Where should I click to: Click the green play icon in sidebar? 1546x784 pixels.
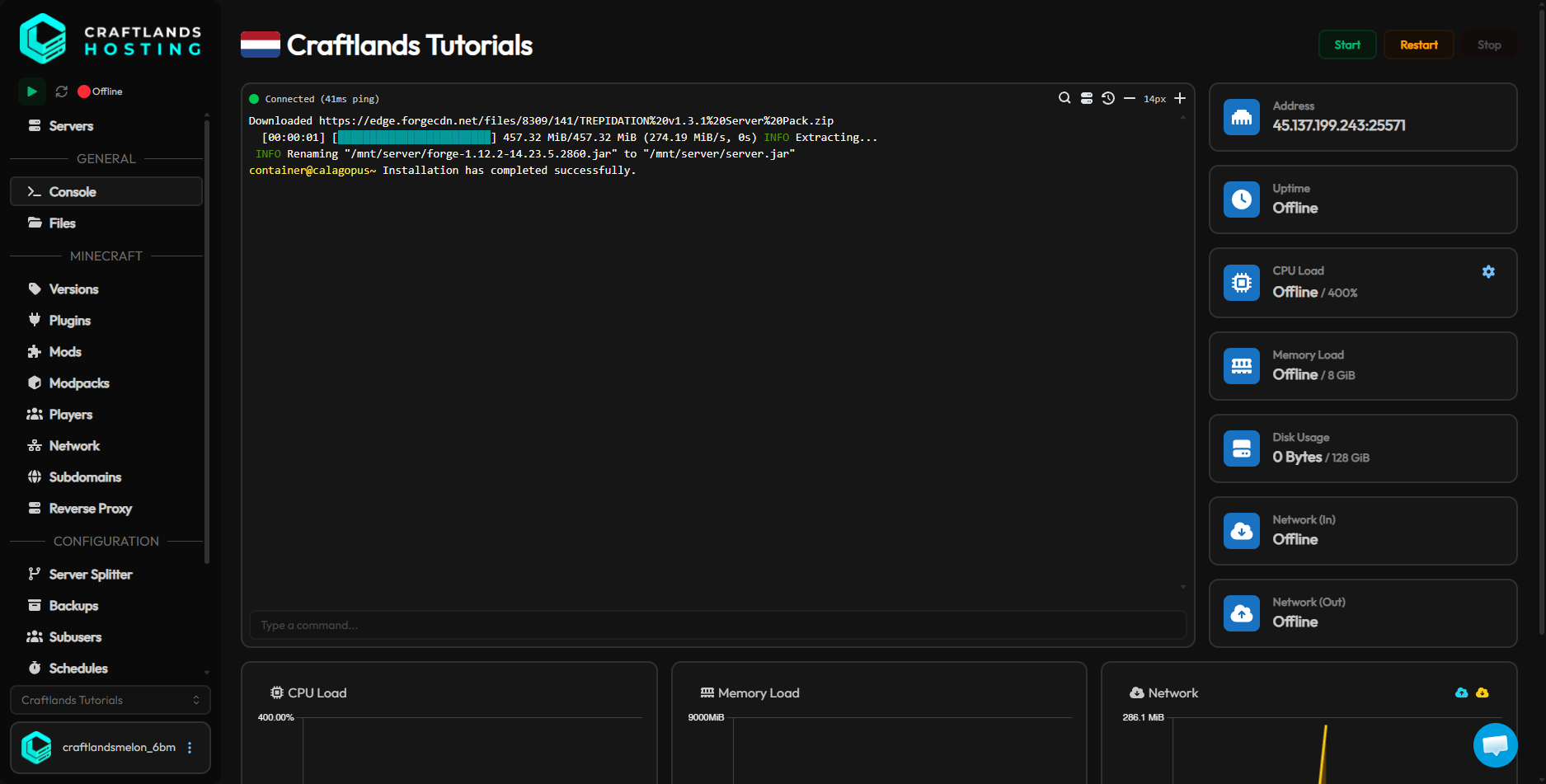click(x=31, y=92)
